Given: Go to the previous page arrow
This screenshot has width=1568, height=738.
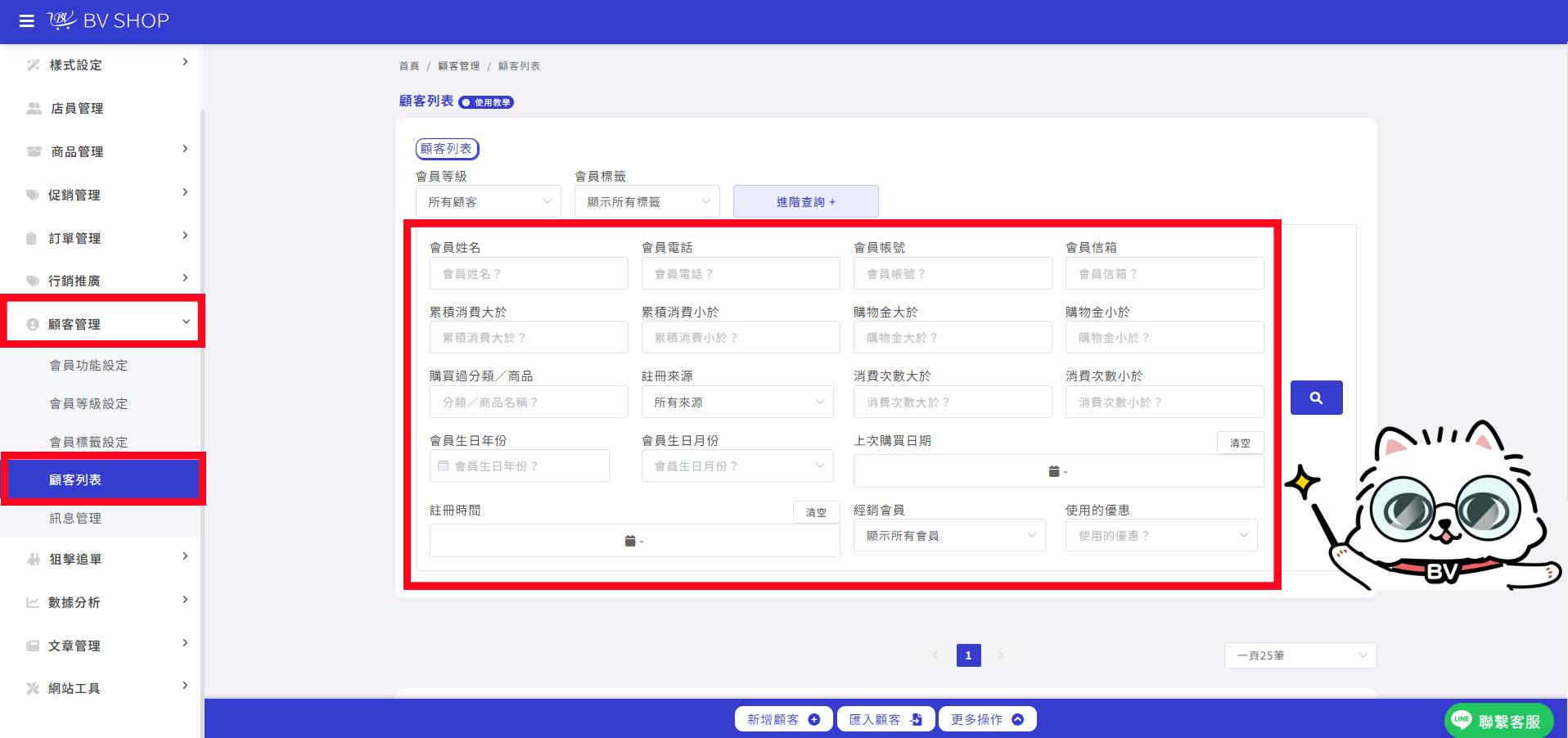Looking at the screenshot, I should [x=935, y=655].
